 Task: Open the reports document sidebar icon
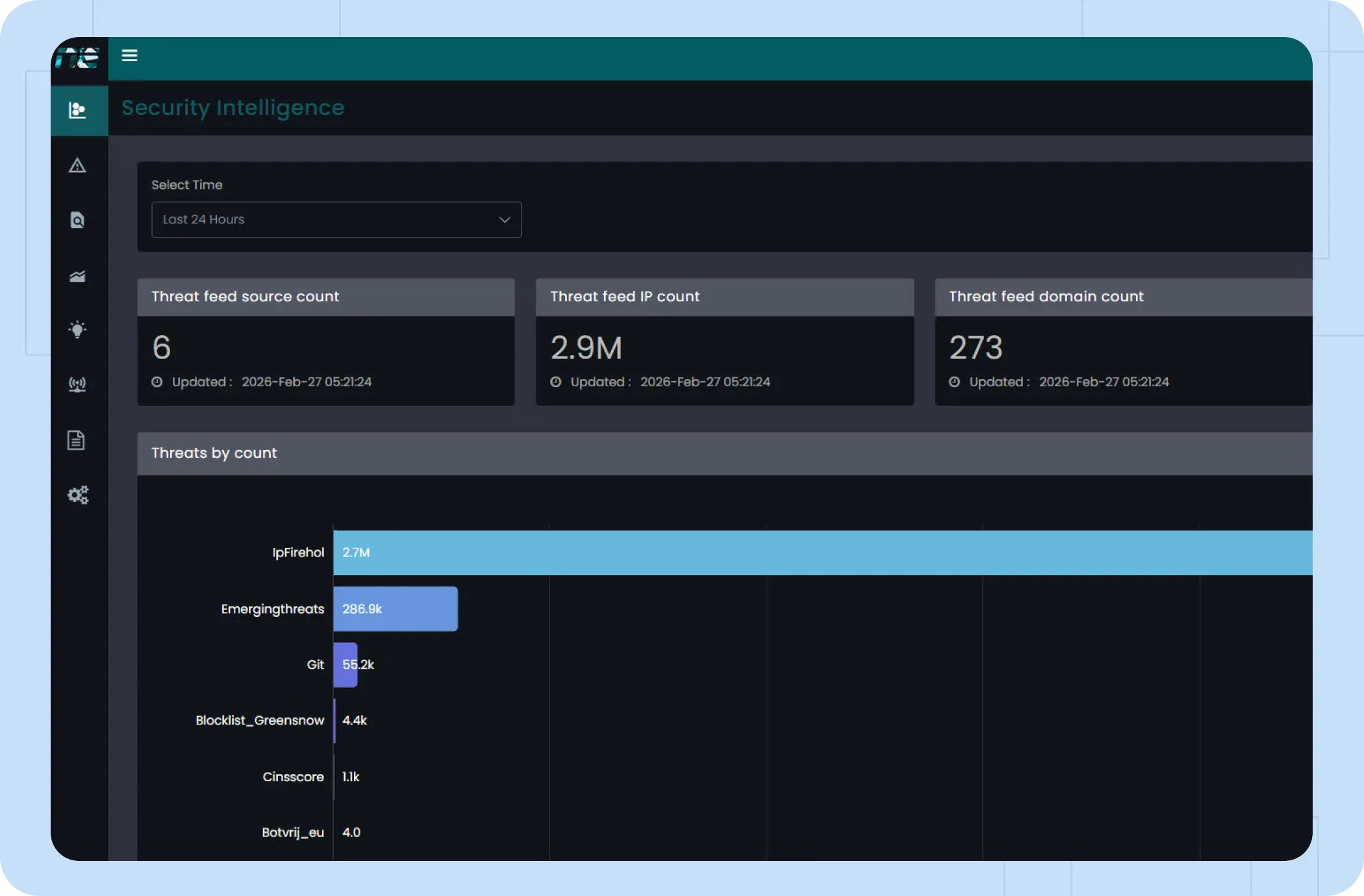click(77, 440)
